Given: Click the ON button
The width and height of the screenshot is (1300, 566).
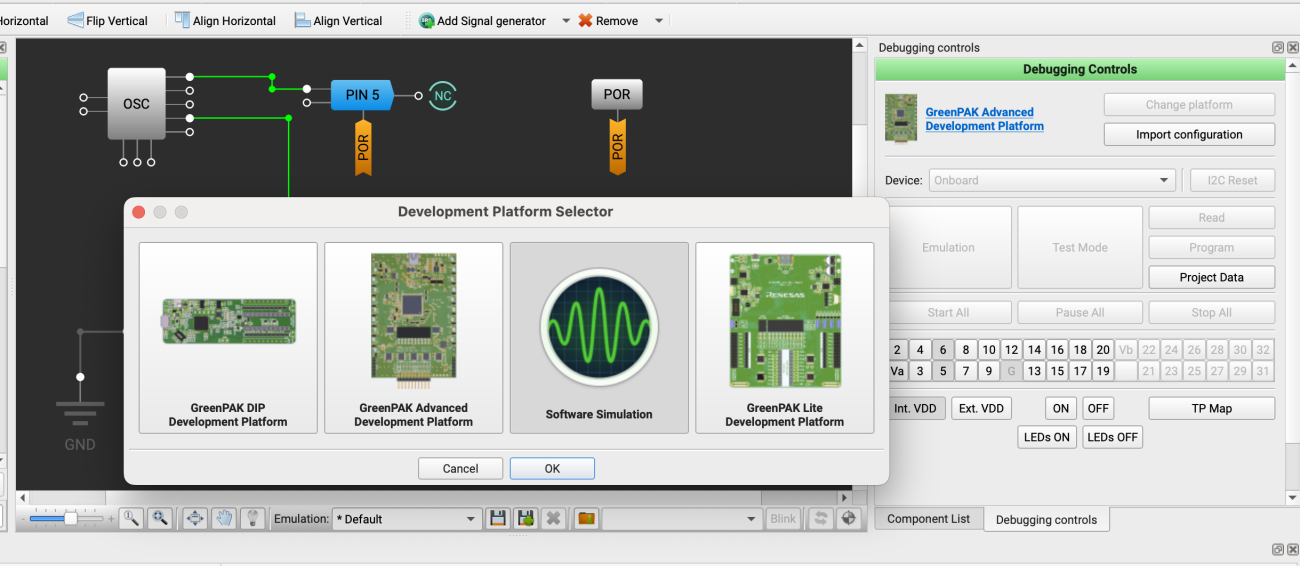Looking at the screenshot, I should point(1061,408).
